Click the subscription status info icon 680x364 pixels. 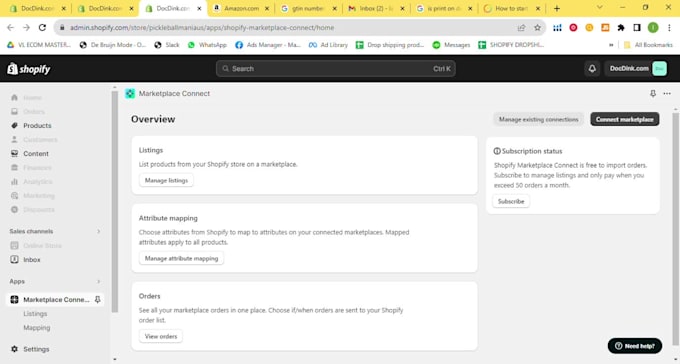[x=497, y=151]
